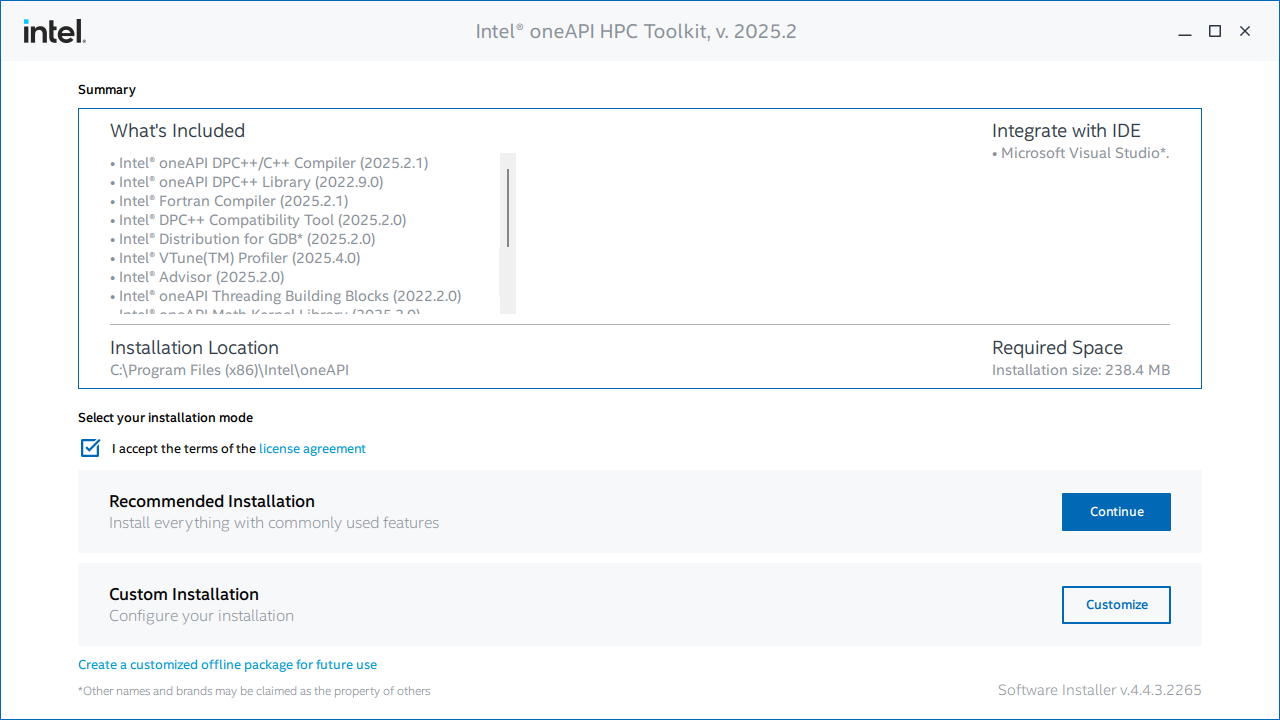
Task: Select Intel oneAPI DPC++/C++ Compiler (2025.2.1) entry
Action: [x=269, y=163]
